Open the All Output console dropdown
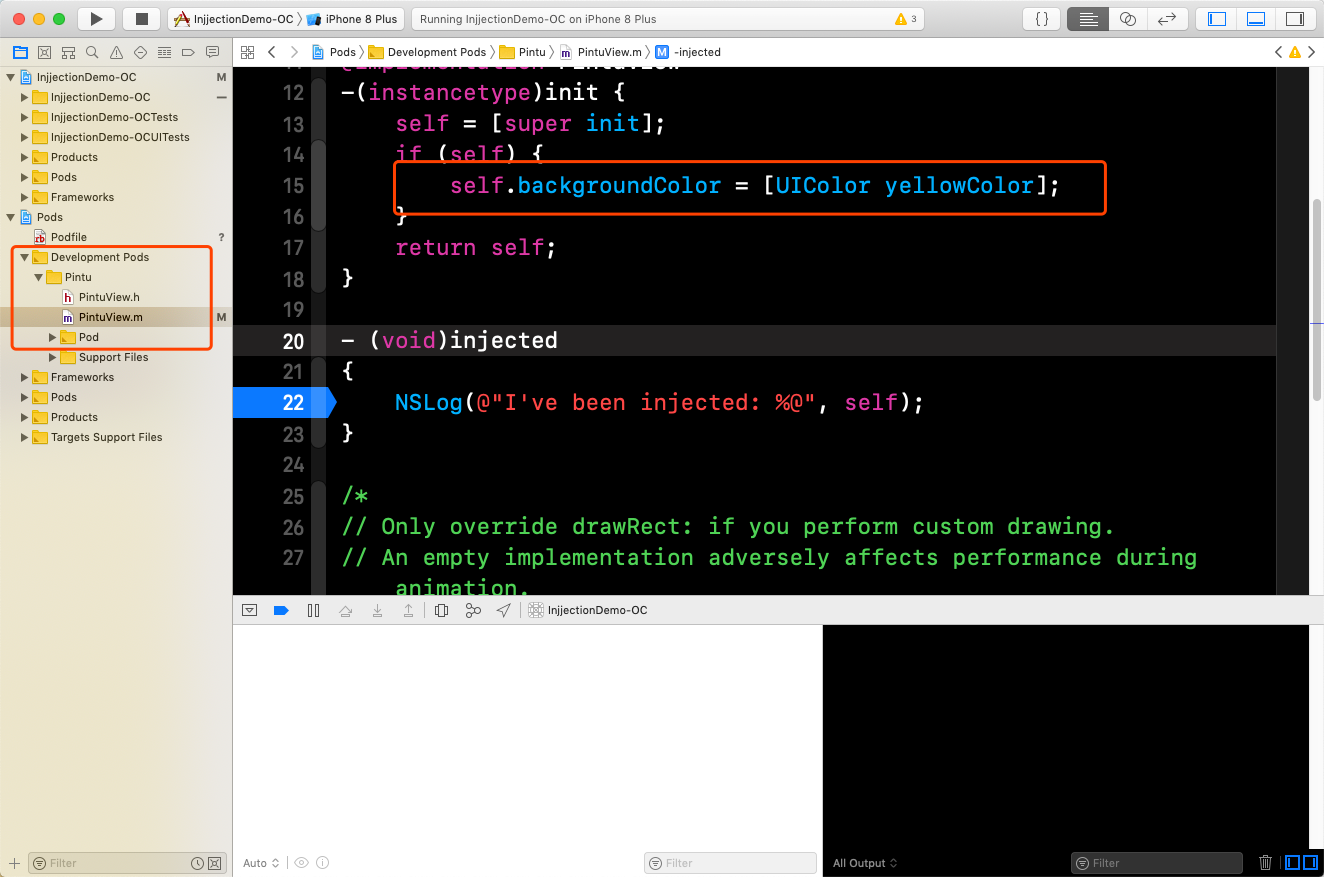Screen dimensions: 1324x877 tap(865, 863)
